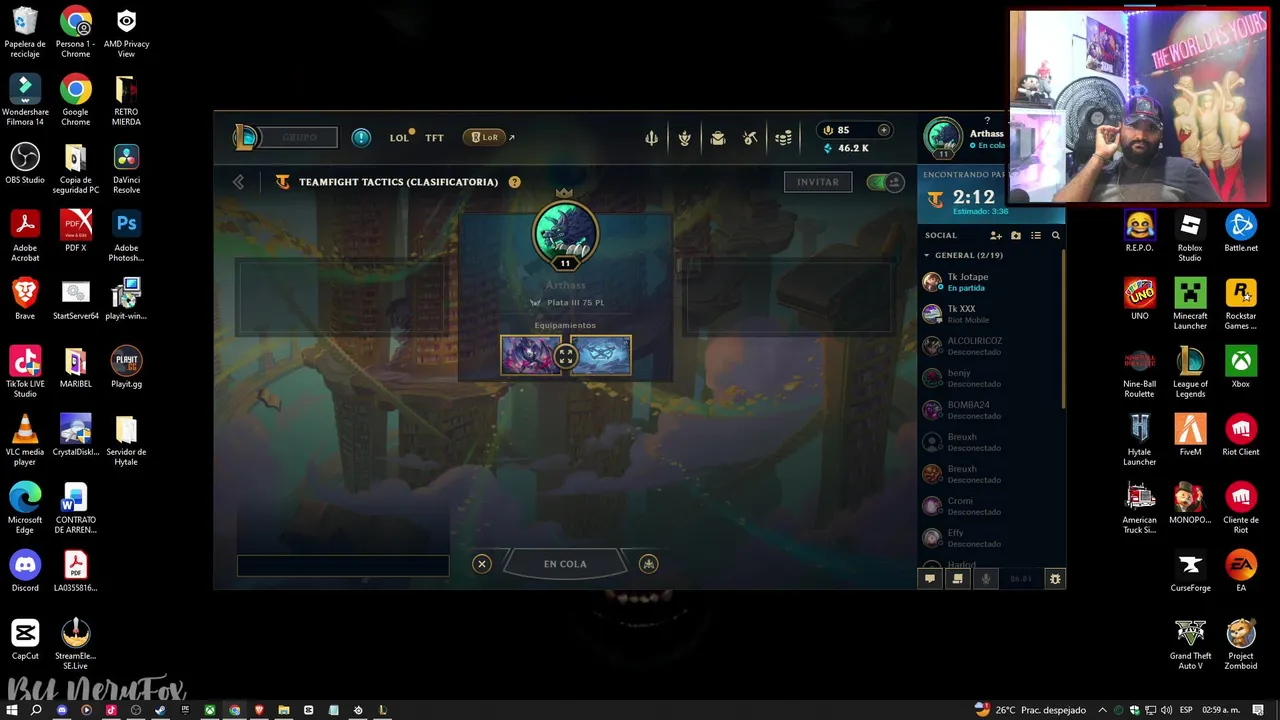The height and width of the screenshot is (720, 1280).
Task: Click the friends list scrollbar
Action: tap(1063, 328)
